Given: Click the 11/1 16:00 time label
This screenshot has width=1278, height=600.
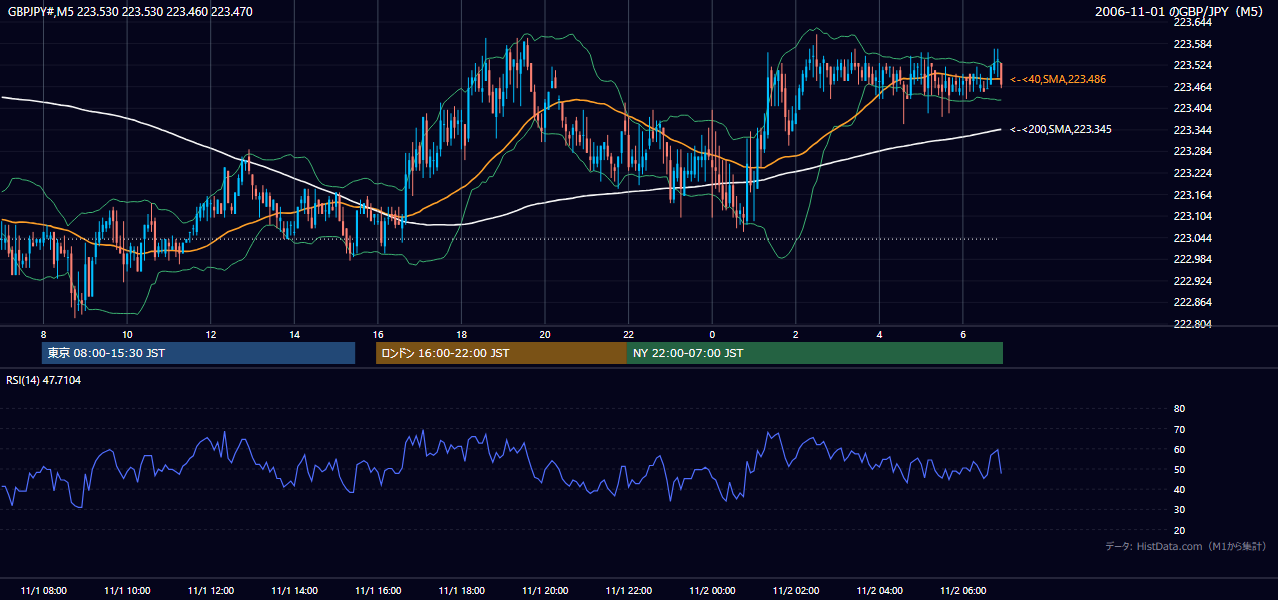Looking at the screenshot, I should 378,591.
